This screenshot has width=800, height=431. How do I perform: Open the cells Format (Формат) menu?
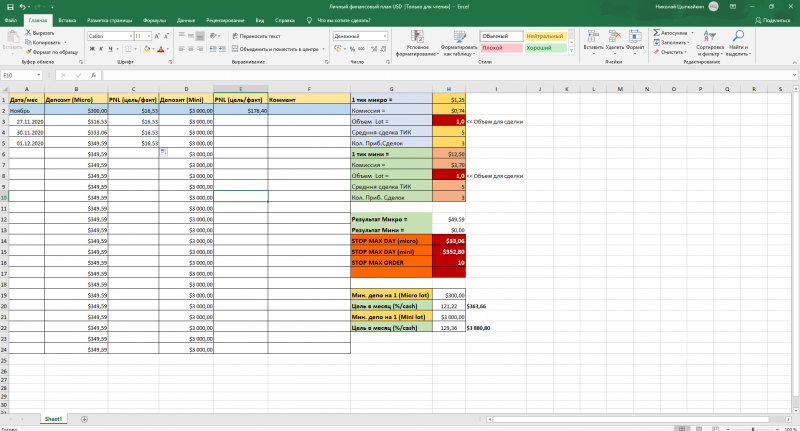tap(635, 42)
